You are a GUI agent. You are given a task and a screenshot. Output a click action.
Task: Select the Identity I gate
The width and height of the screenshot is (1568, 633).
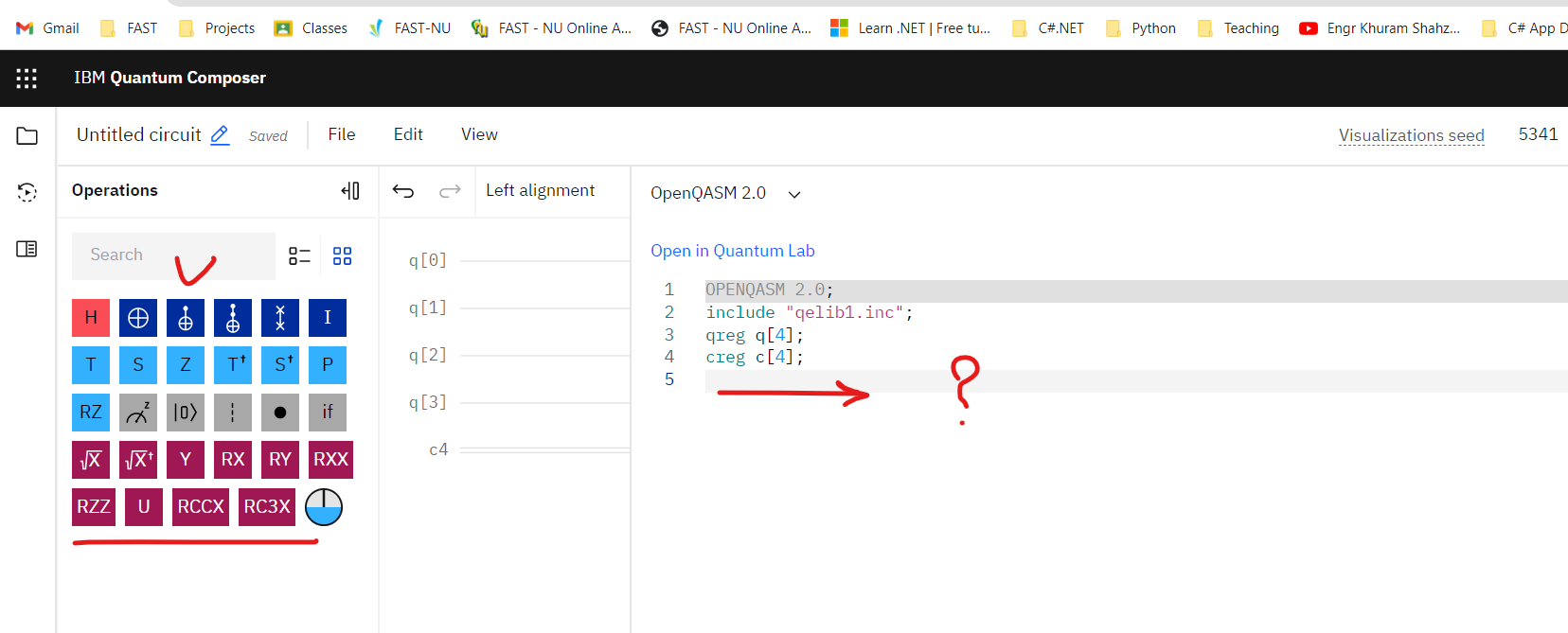[x=328, y=318]
